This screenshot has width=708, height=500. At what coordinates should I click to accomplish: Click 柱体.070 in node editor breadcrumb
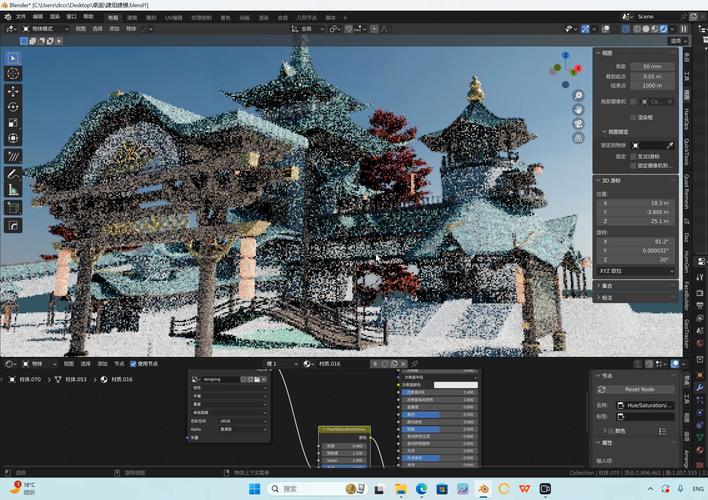click(x=30, y=380)
